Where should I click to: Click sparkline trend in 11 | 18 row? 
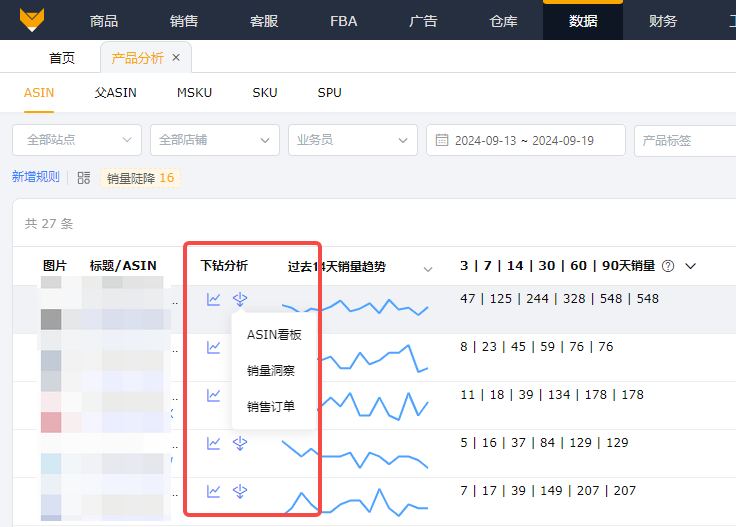[374, 405]
